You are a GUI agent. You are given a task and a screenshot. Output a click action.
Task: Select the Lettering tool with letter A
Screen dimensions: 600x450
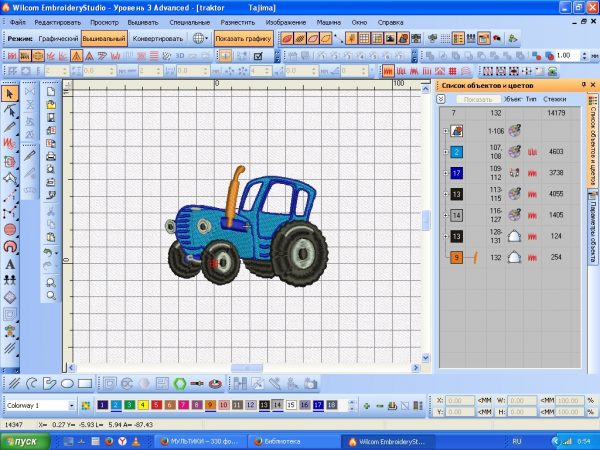(x=10, y=264)
